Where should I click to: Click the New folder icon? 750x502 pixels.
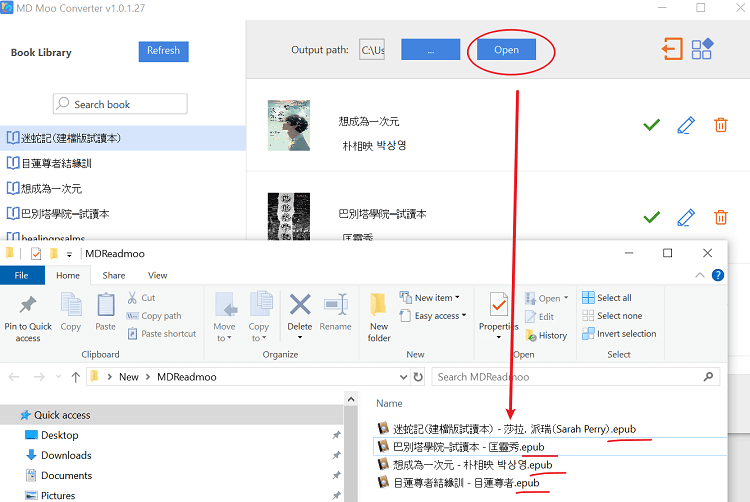coord(378,305)
